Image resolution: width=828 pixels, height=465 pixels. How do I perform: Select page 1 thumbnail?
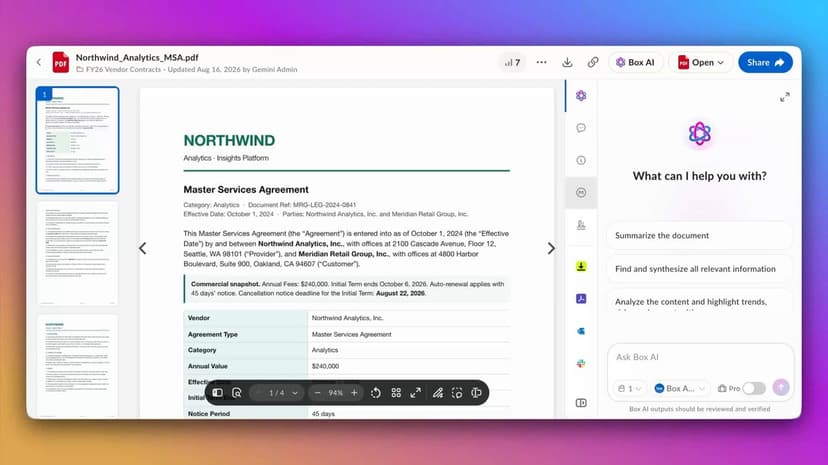click(x=78, y=140)
